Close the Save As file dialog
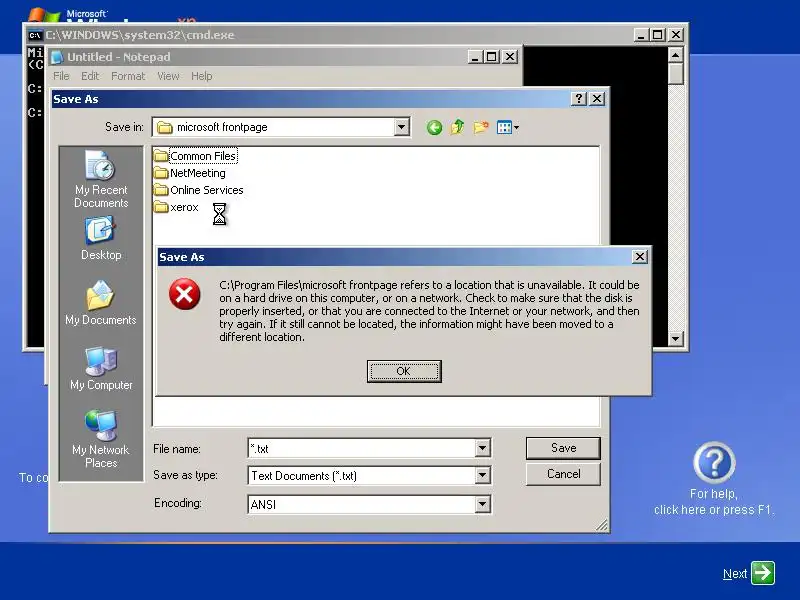Image resolution: width=800 pixels, height=600 pixels. point(597,98)
